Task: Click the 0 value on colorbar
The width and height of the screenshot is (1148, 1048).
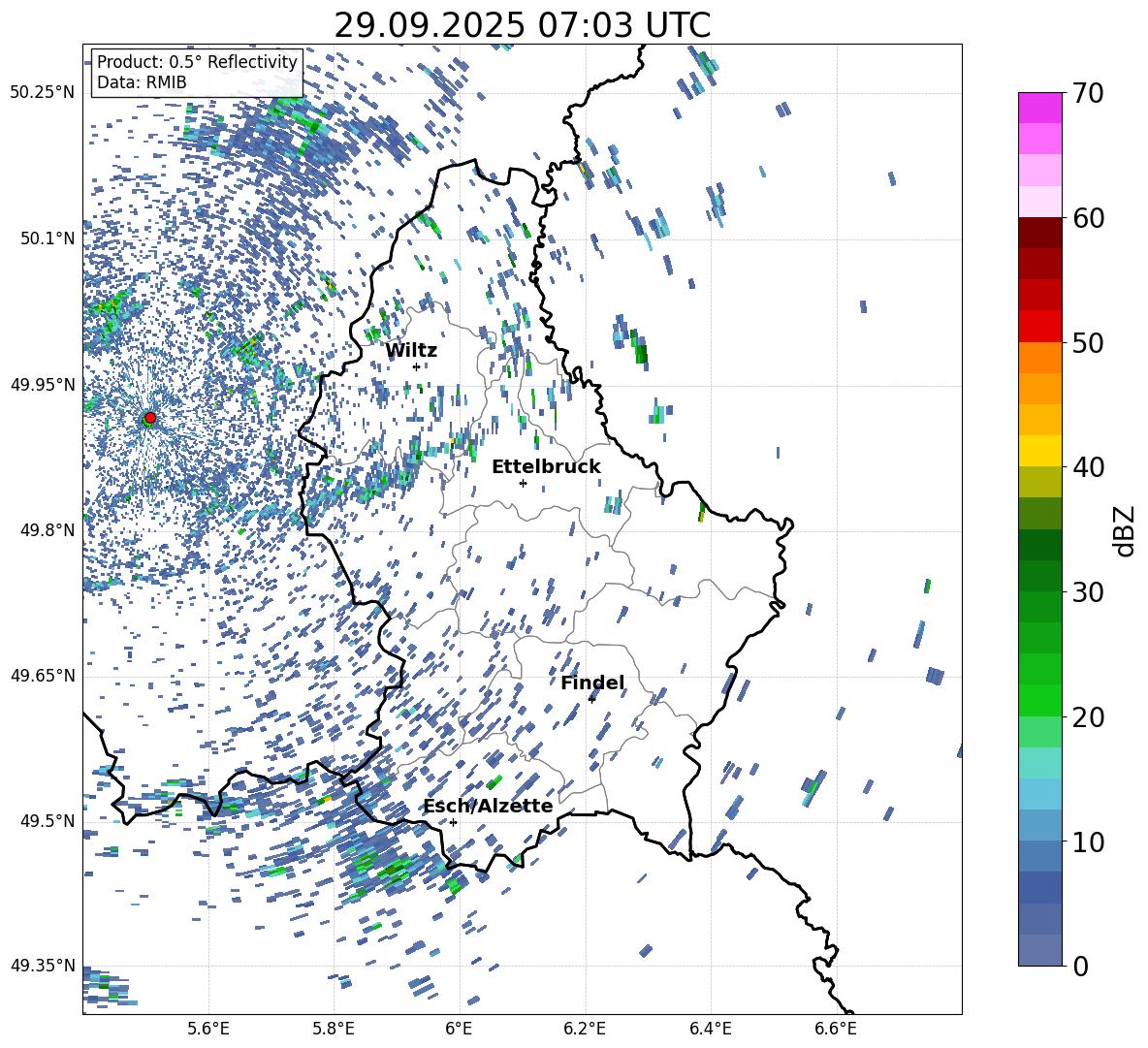Action: tap(1080, 966)
